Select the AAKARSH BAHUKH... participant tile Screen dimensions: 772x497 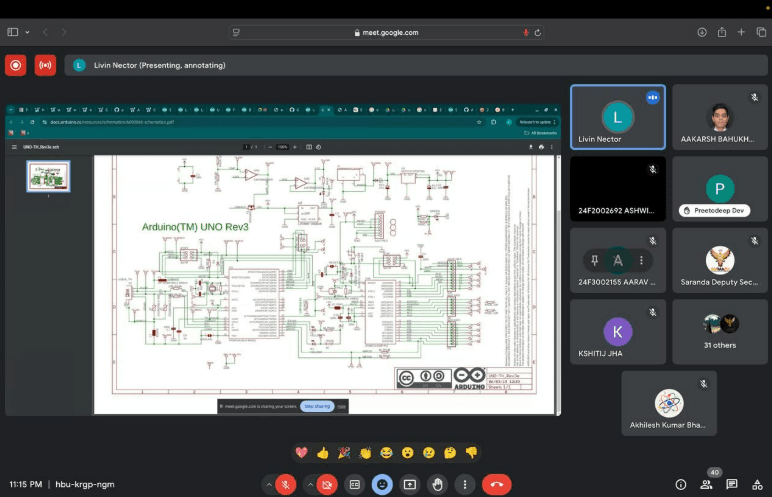pyautogui.click(x=720, y=117)
